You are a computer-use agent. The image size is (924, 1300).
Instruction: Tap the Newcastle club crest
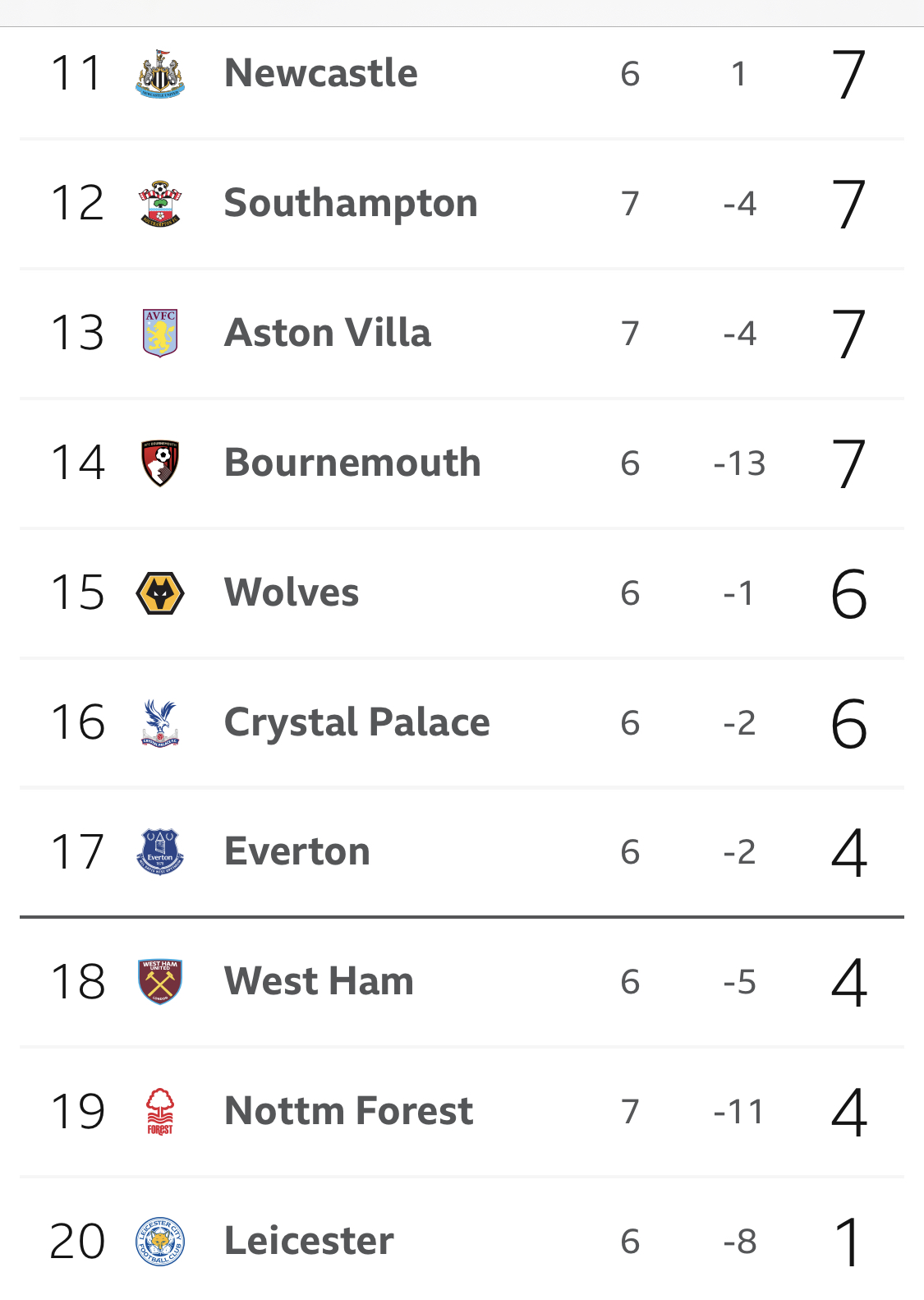(x=160, y=74)
